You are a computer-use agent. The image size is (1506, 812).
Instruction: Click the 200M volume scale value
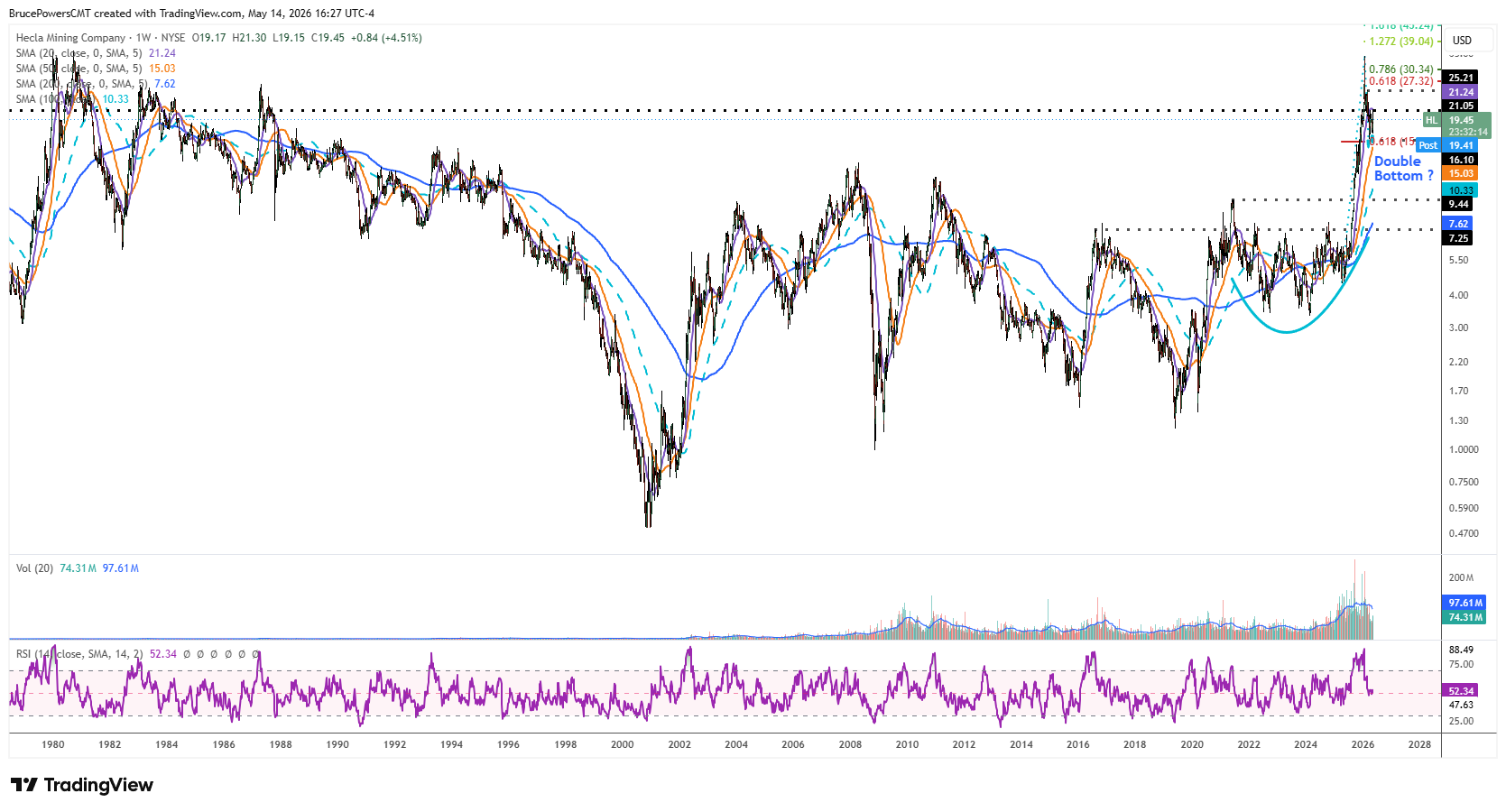[x=1461, y=577]
